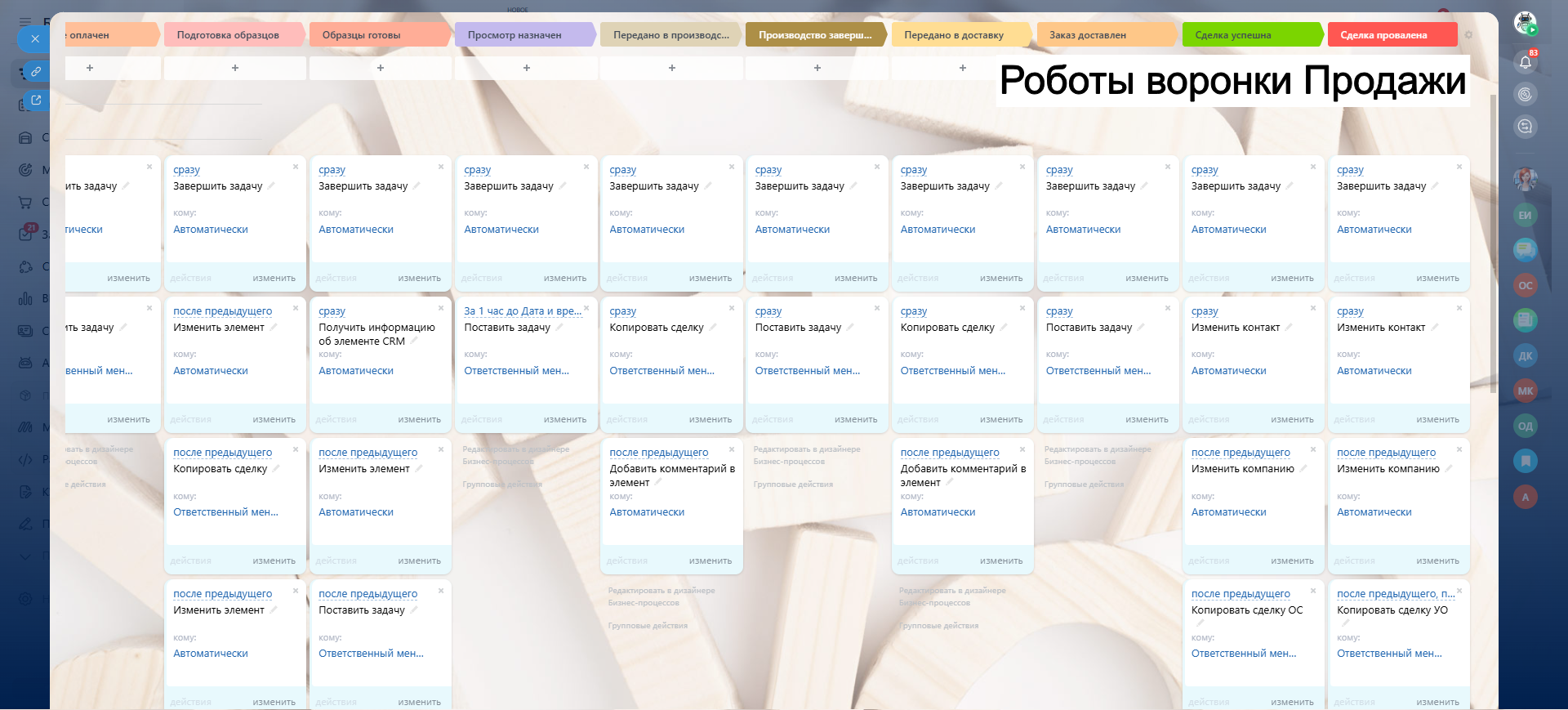
Task: Click 'изменить' on Получить информацию об элементе CRM robot
Action: click(419, 419)
